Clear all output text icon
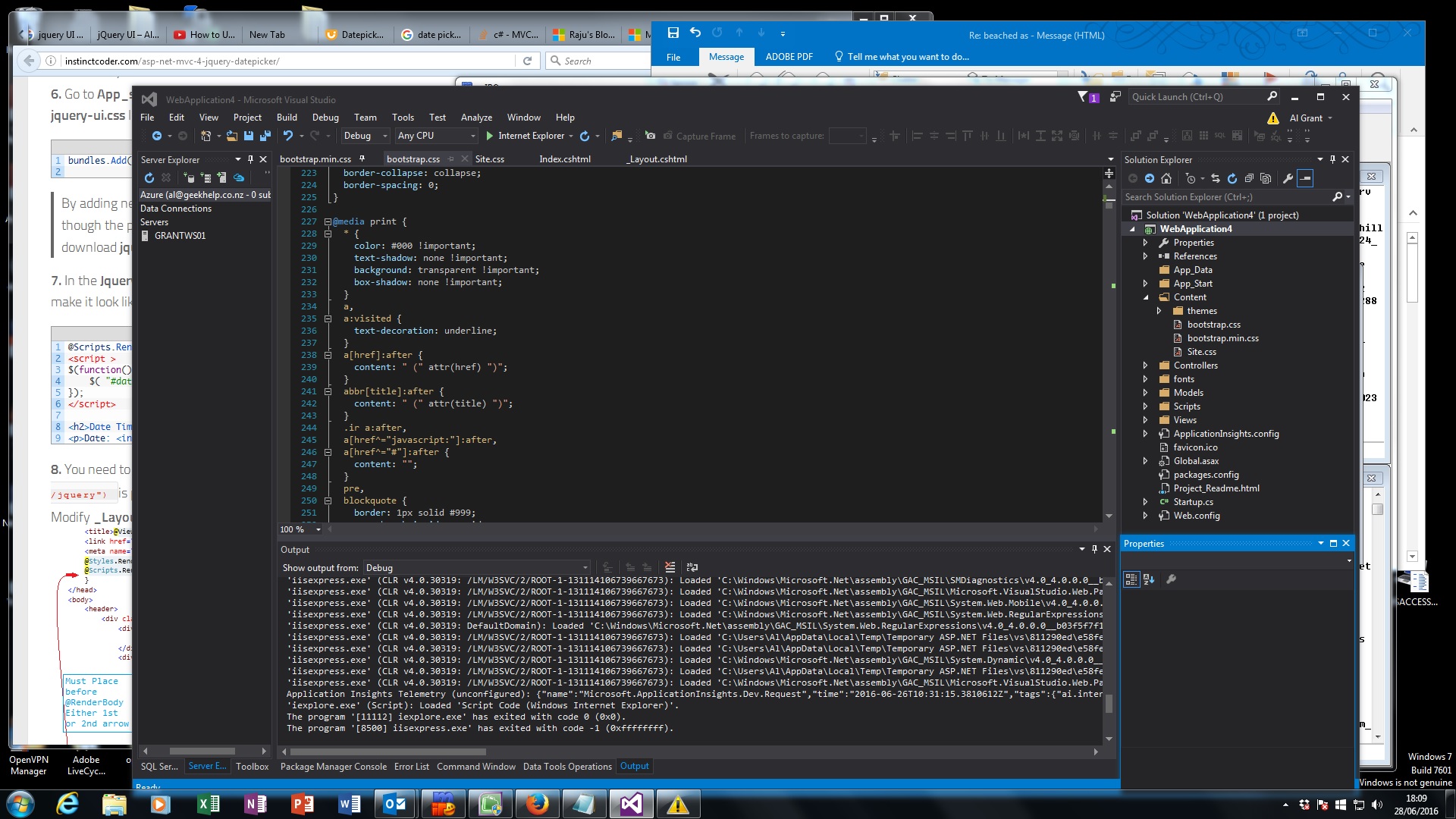1456x819 pixels. pos(670,567)
